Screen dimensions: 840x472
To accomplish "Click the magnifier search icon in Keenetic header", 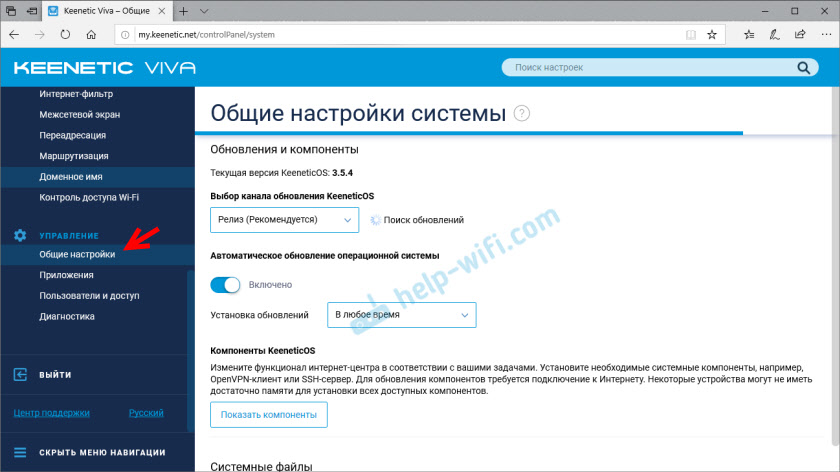I will (x=803, y=68).
